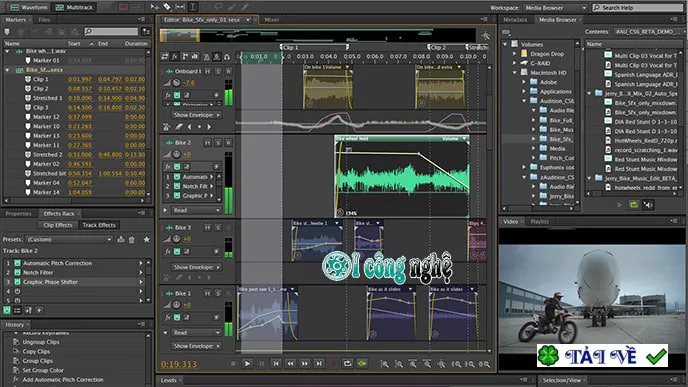Solo the Onboard 1 track
Image resolution: width=688 pixels, height=387 pixels.
[x=218, y=71]
